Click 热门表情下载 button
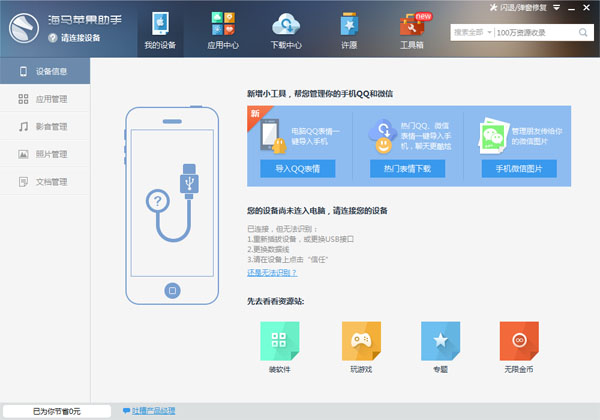The height and width of the screenshot is (420, 600). 407,169
